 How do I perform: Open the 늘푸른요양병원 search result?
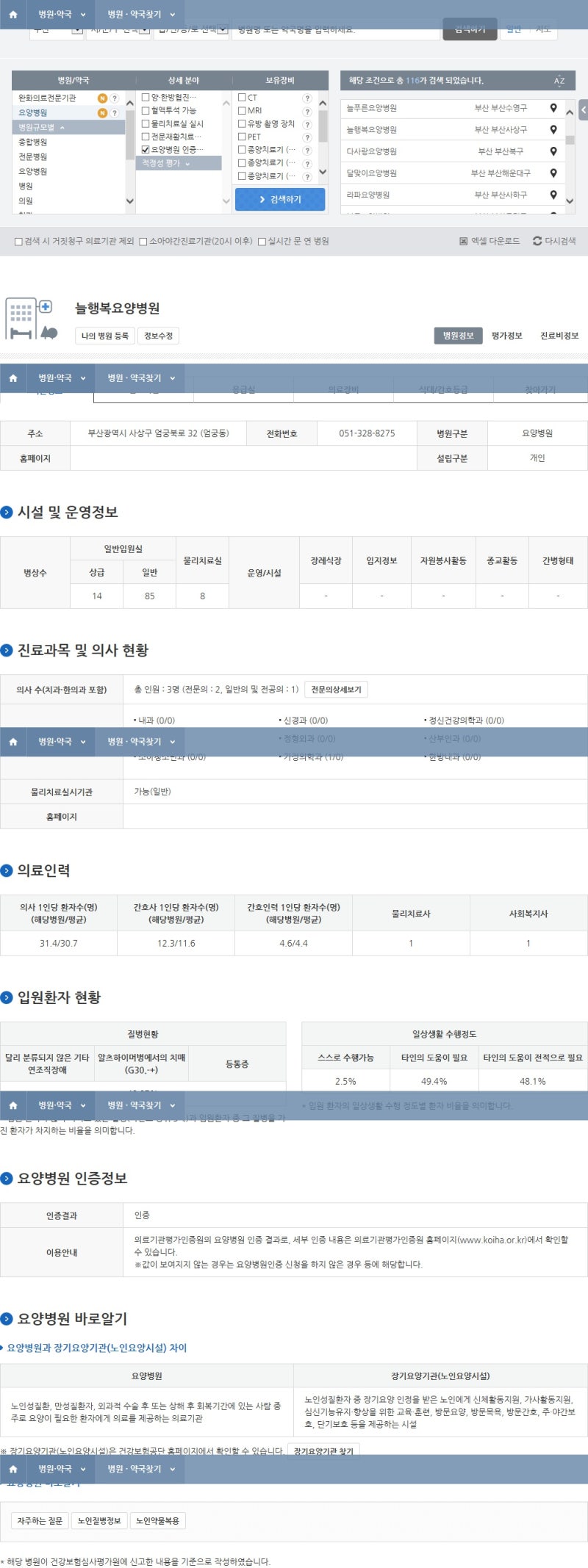click(x=372, y=108)
